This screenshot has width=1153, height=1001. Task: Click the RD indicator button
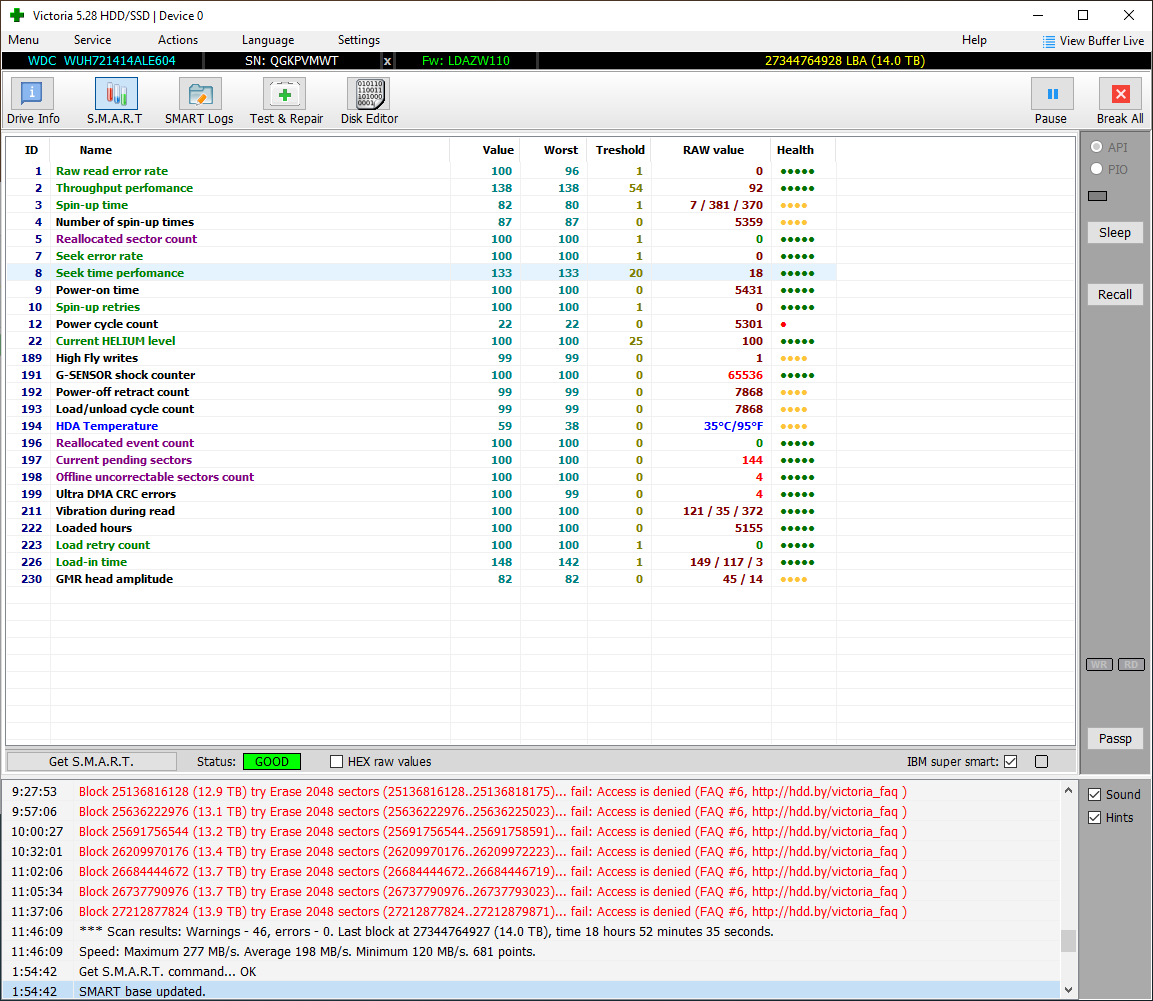(x=1131, y=664)
